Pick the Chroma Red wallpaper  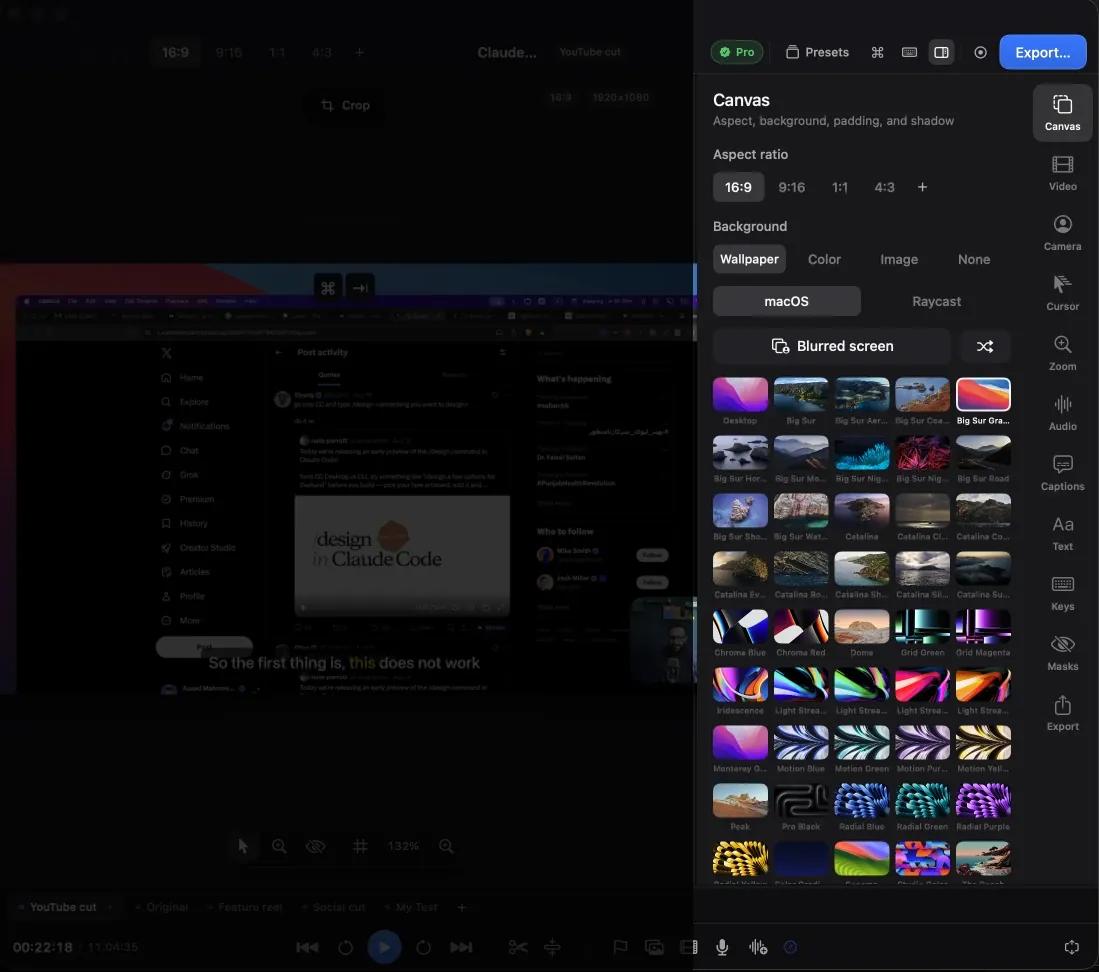coord(800,627)
